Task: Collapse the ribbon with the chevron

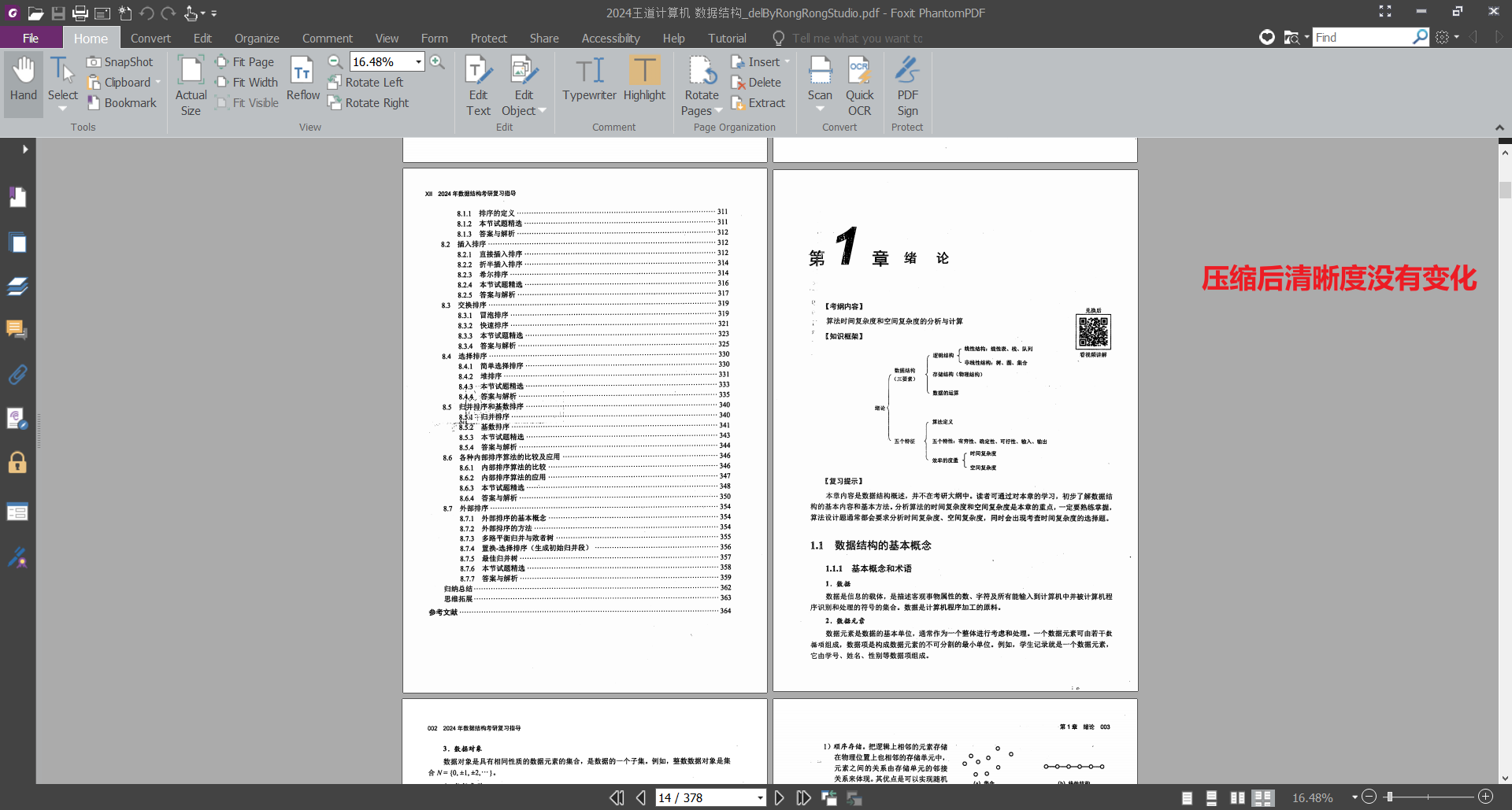Action: pyautogui.click(x=1499, y=128)
